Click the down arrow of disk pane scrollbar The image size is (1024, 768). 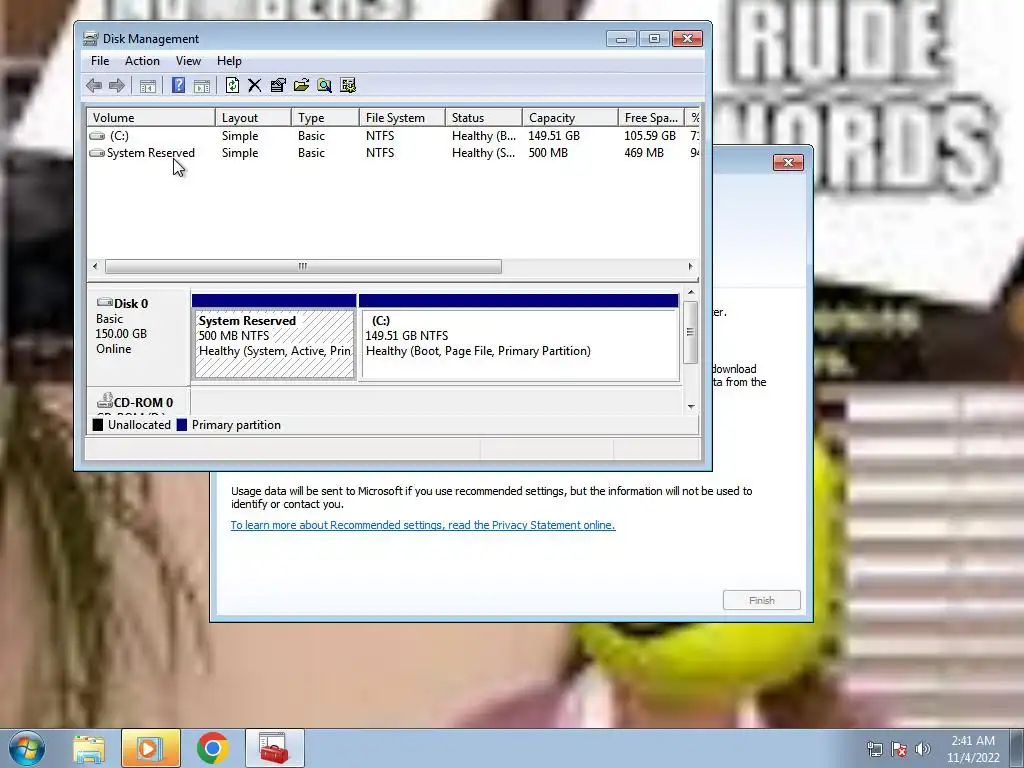pos(691,406)
